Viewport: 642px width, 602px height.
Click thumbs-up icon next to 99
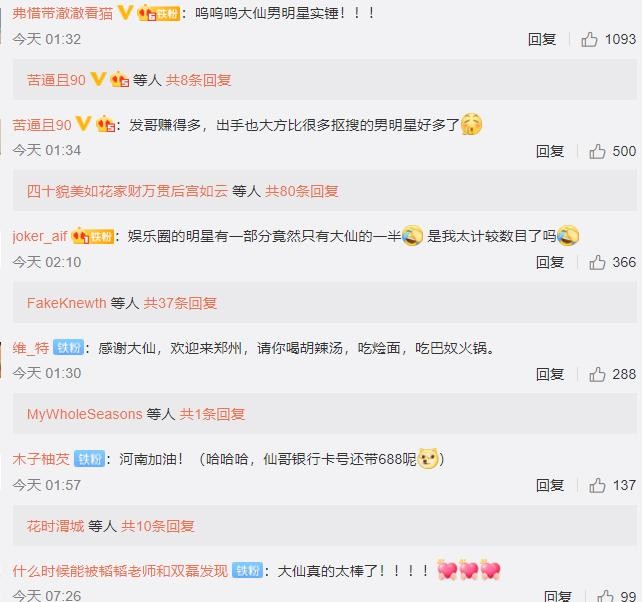[605, 596]
